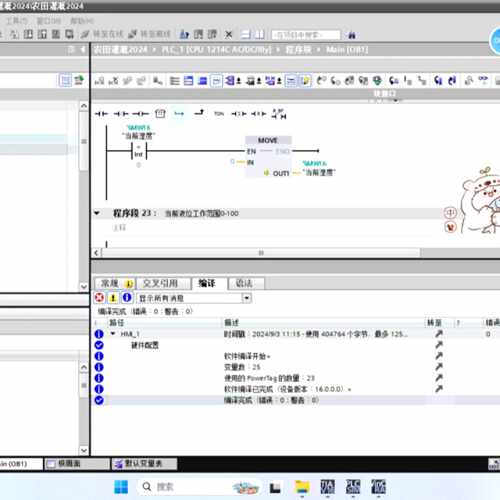This screenshot has width=500, height=500.
Task: Click the go-to arrow for HMI_1 row
Action: tap(439, 334)
